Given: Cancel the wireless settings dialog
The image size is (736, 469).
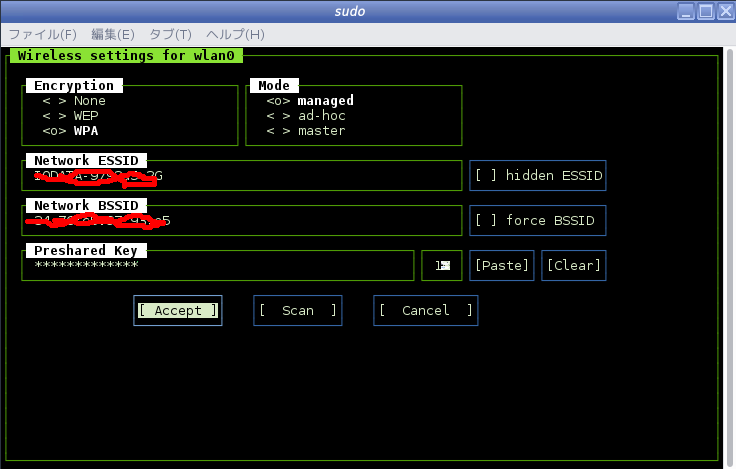Looking at the screenshot, I should (426, 311).
